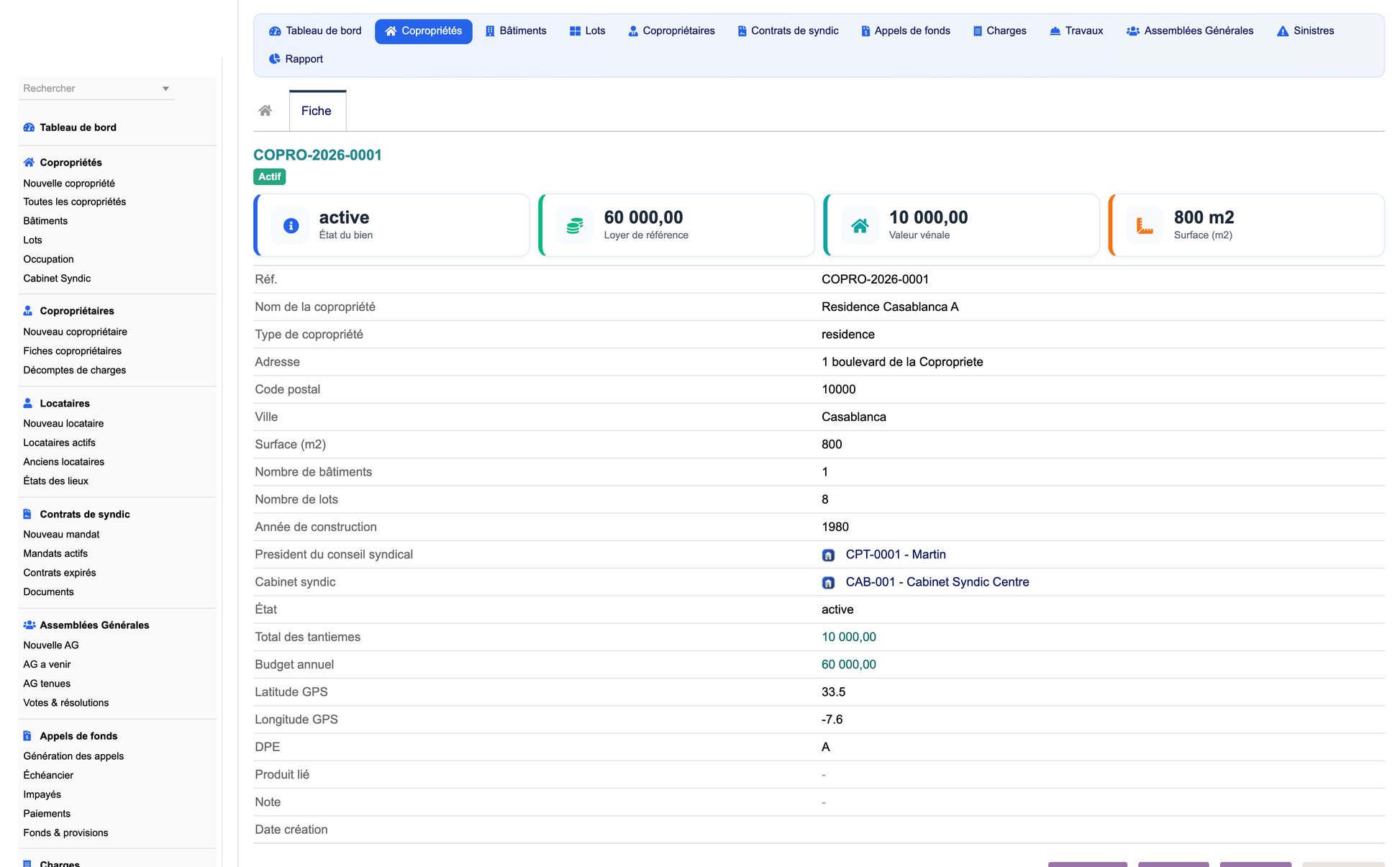Click the Locataires user icon in sidebar

28,404
